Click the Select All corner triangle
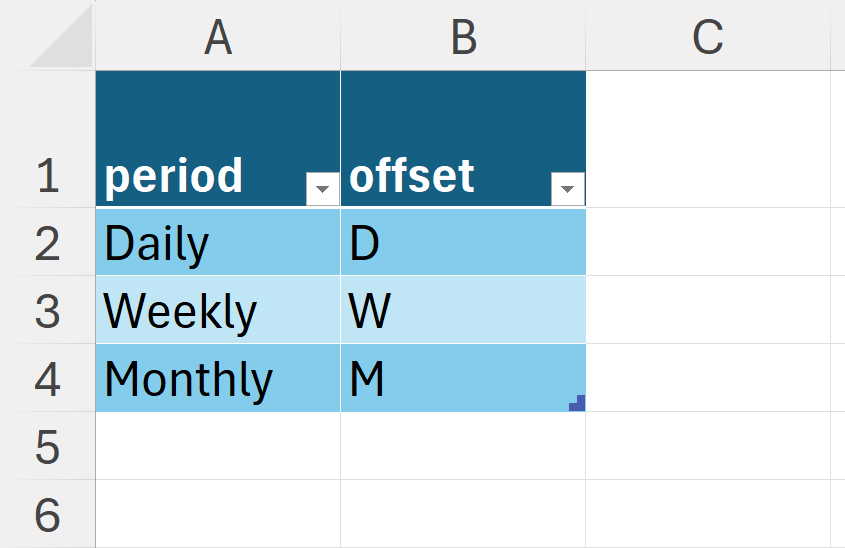845x548 pixels. pos(62,40)
